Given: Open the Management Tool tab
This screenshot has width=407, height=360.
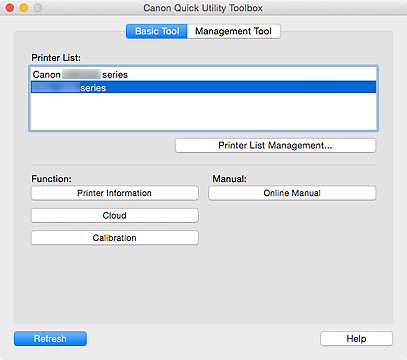Looking at the screenshot, I should pyautogui.click(x=234, y=31).
